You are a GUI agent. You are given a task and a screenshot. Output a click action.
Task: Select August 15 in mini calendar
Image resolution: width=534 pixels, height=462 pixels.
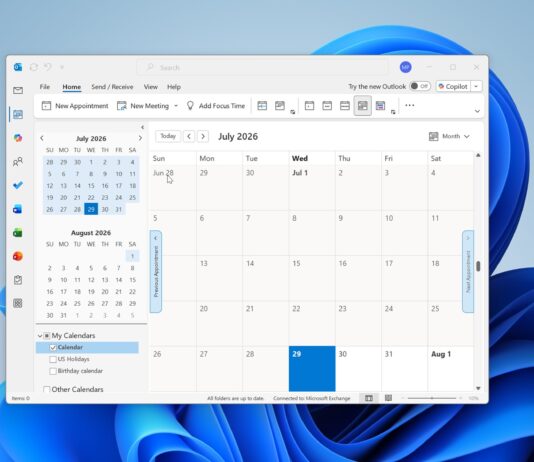(132, 280)
